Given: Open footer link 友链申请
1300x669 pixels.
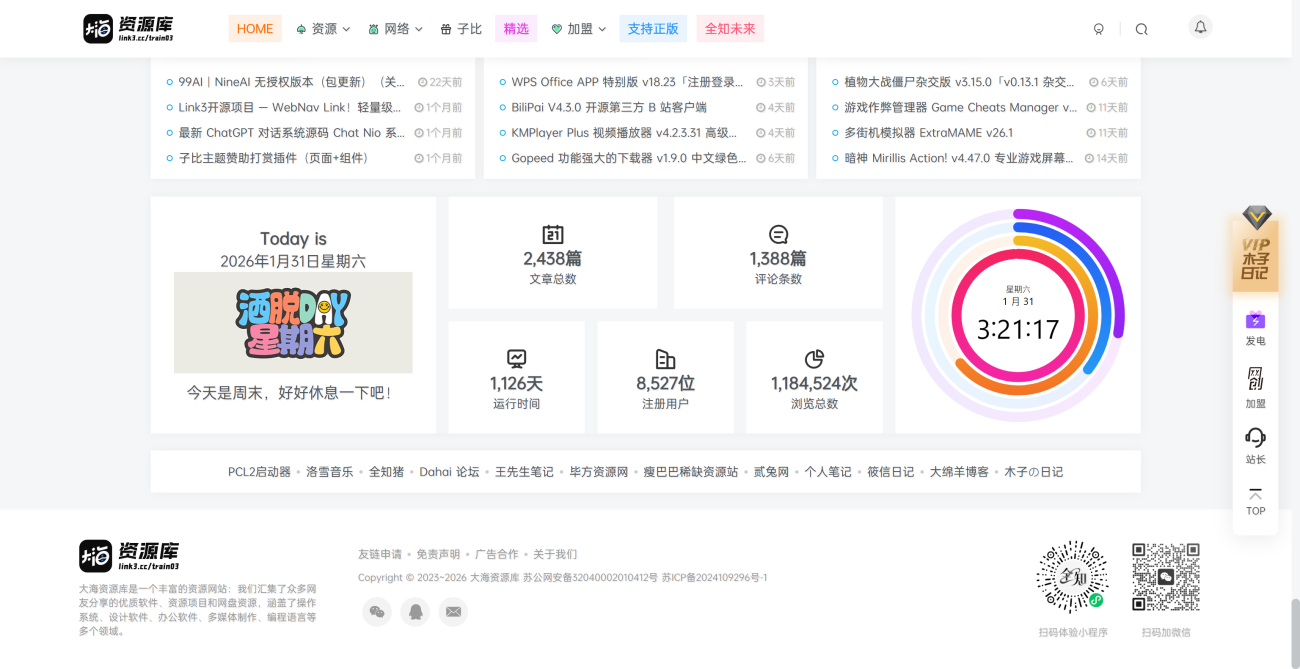Looking at the screenshot, I should point(380,554).
